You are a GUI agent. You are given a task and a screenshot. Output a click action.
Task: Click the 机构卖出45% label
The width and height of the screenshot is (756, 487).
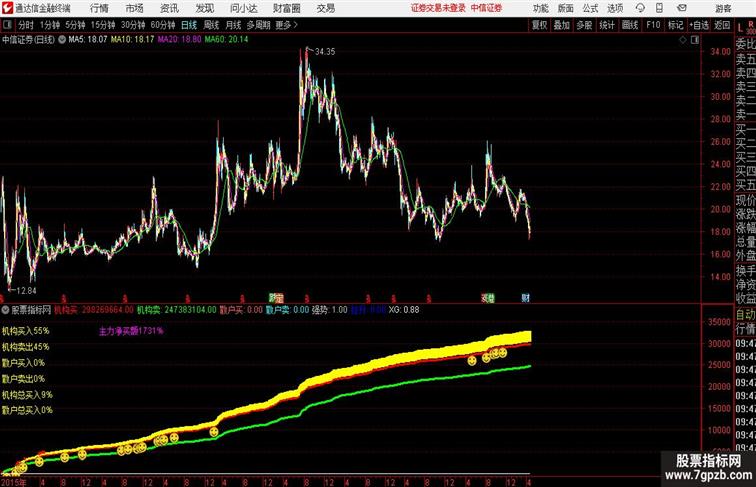(x=26, y=347)
